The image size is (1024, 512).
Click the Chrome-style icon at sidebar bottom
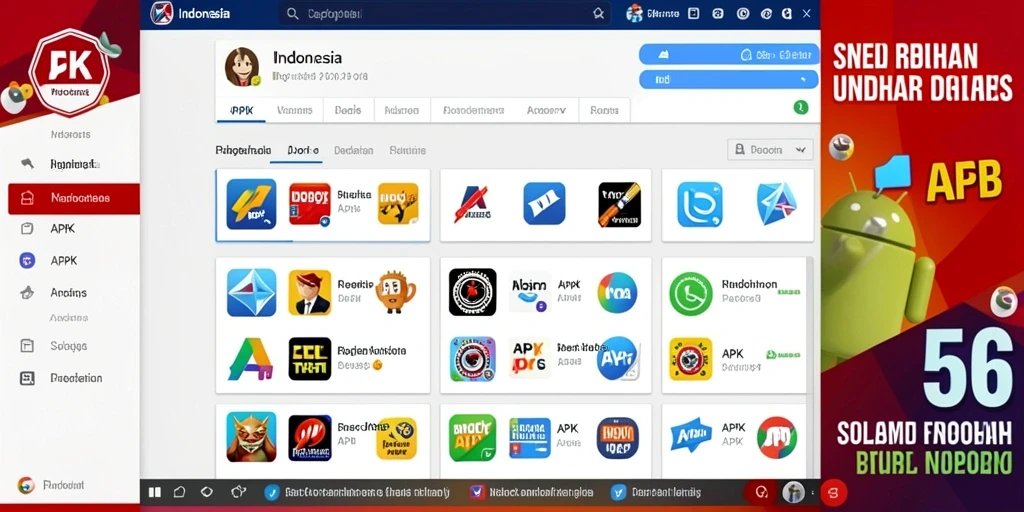click(26, 485)
